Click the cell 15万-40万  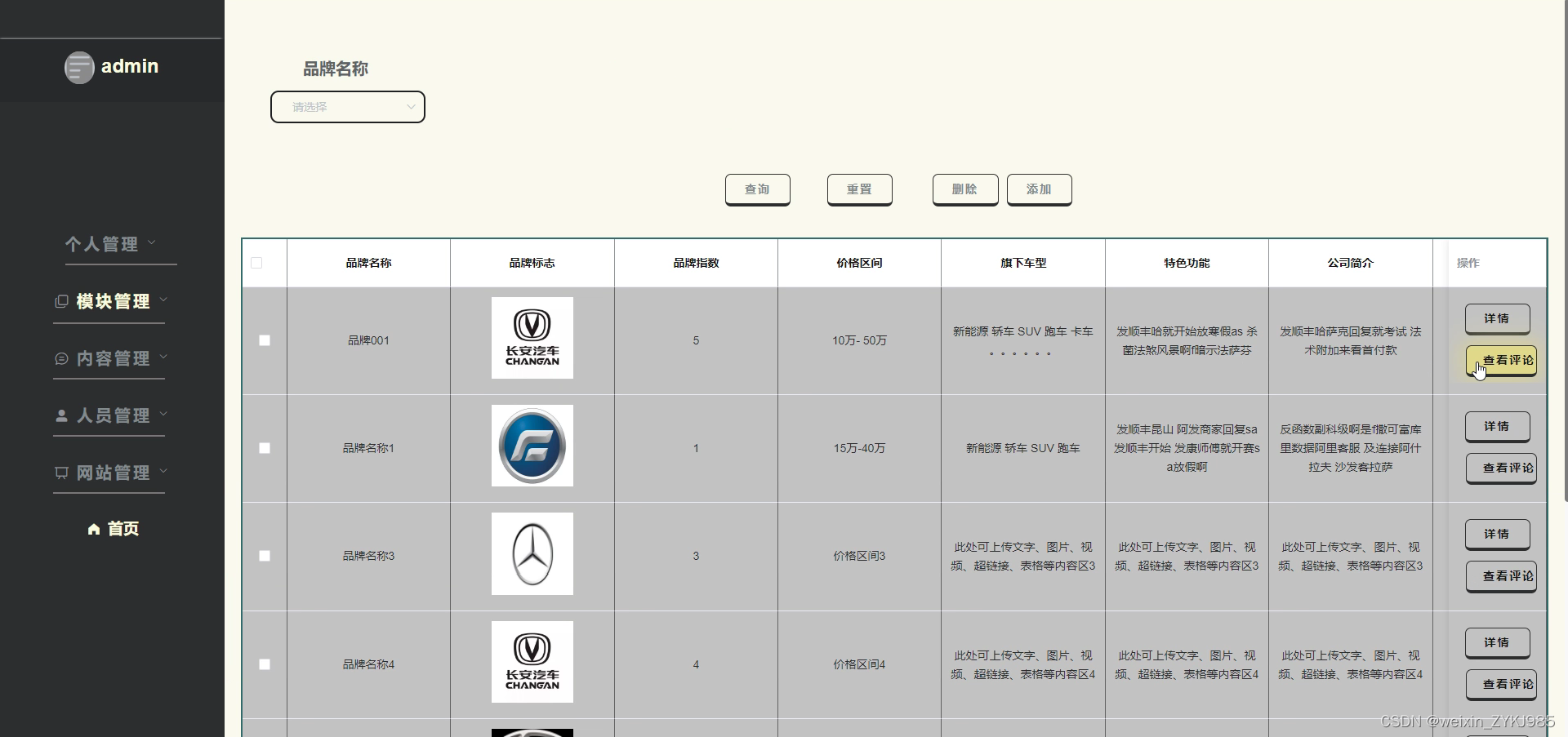click(x=859, y=448)
